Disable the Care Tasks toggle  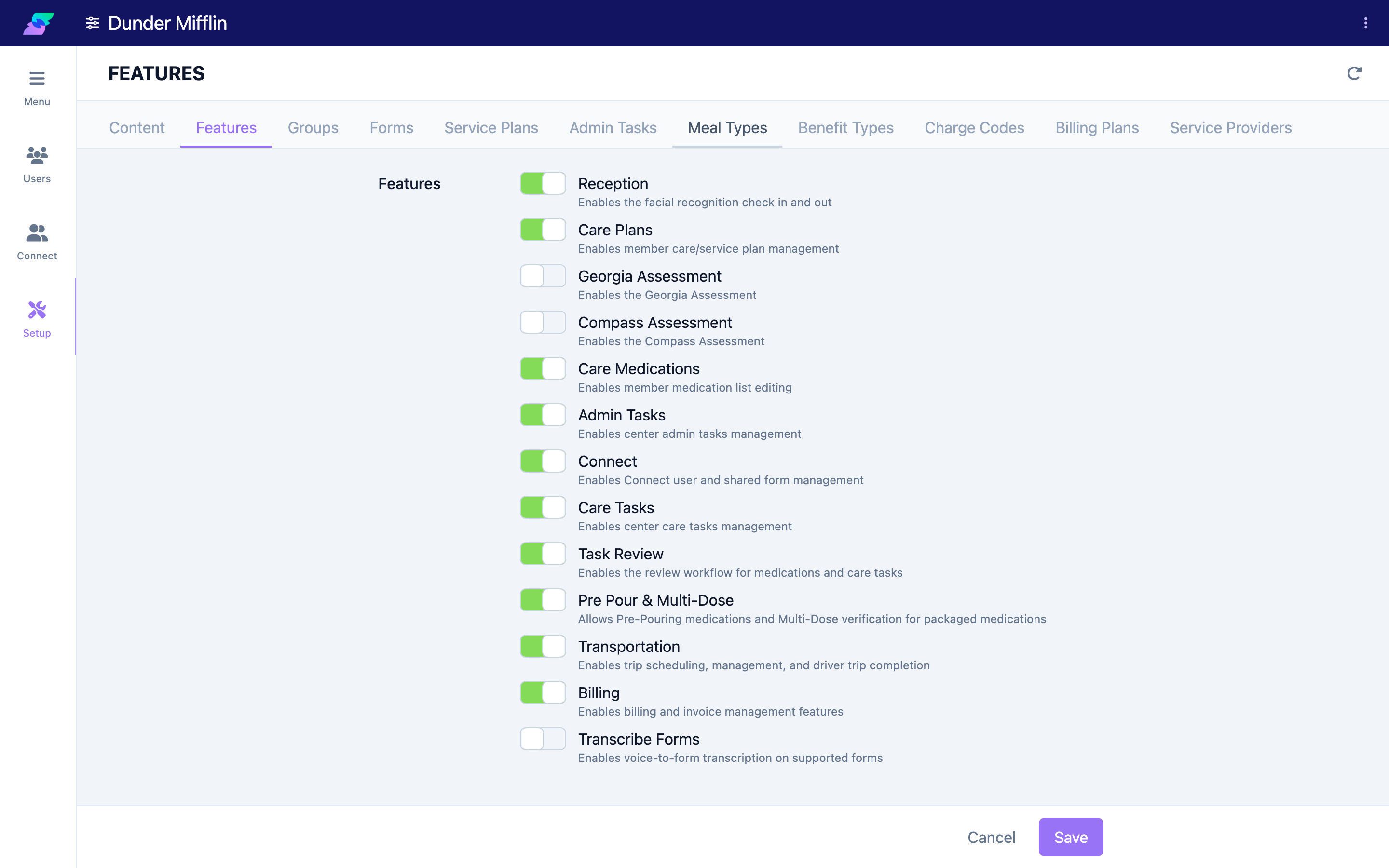point(543,507)
